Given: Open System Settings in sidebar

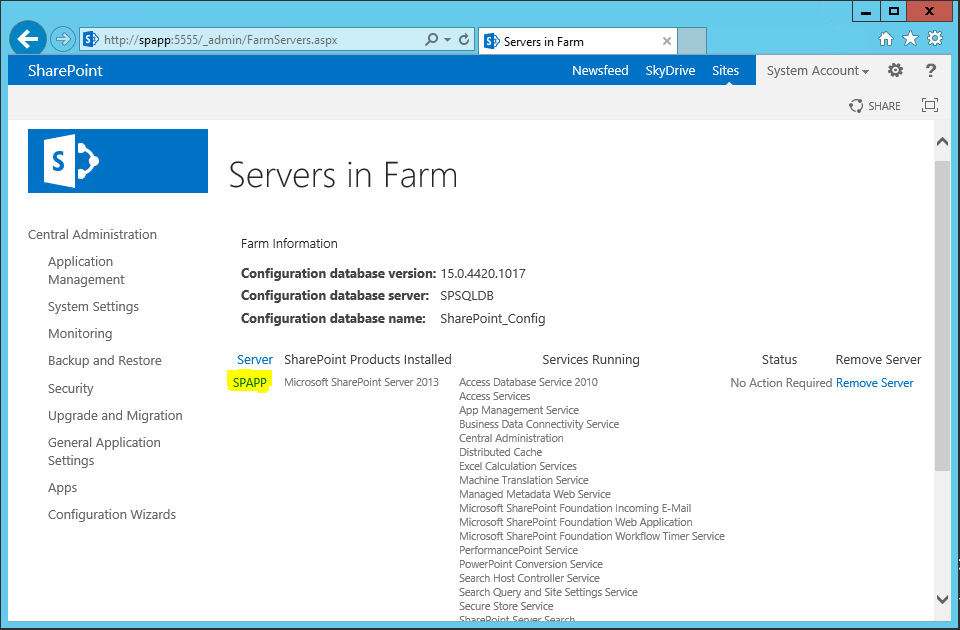Looking at the screenshot, I should (x=93, y=306).
